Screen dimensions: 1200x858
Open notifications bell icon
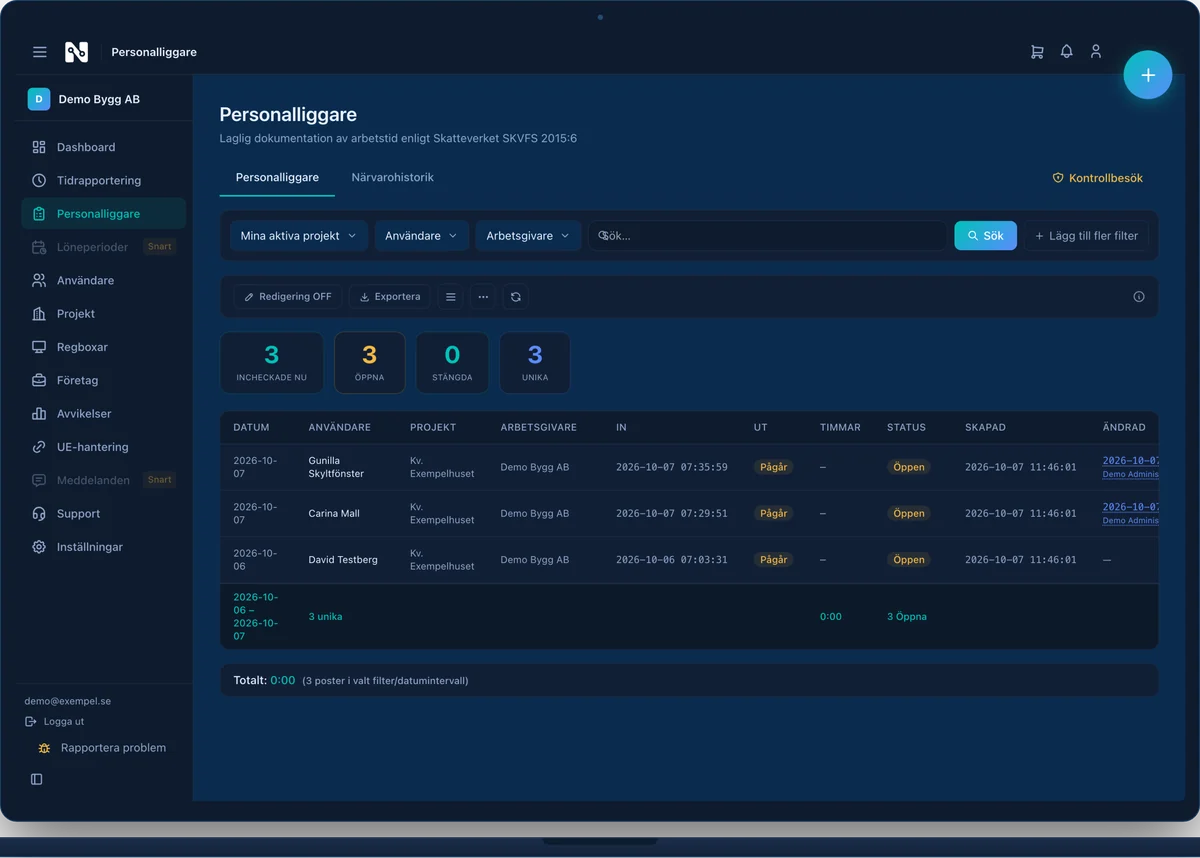(1067, 51)
